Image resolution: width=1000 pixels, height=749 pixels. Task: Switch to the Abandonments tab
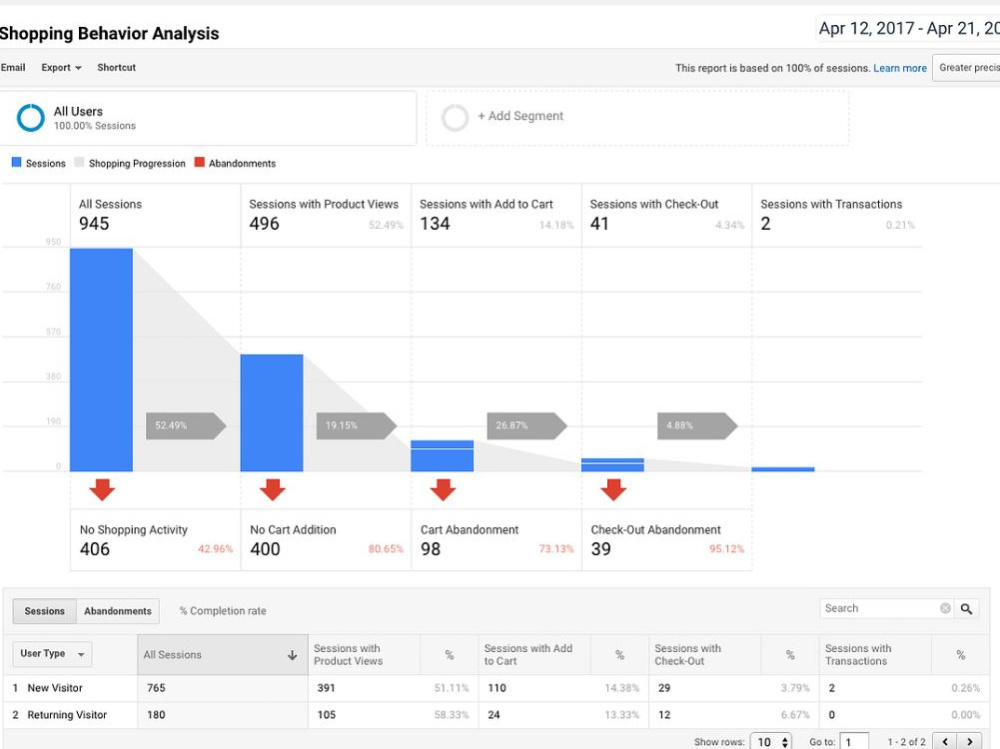click(117, 611)
